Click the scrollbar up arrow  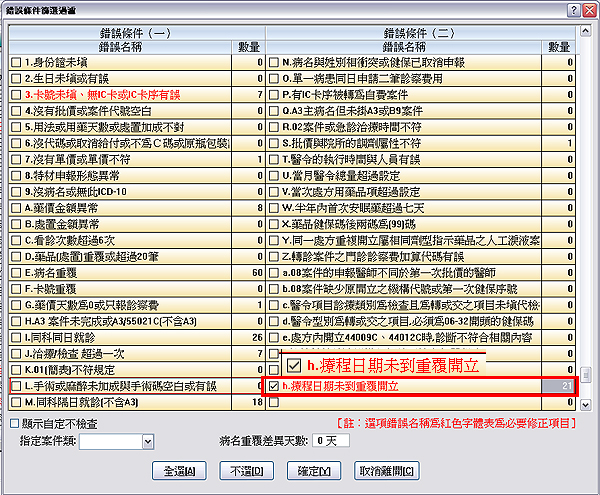(x=585, y=33)
